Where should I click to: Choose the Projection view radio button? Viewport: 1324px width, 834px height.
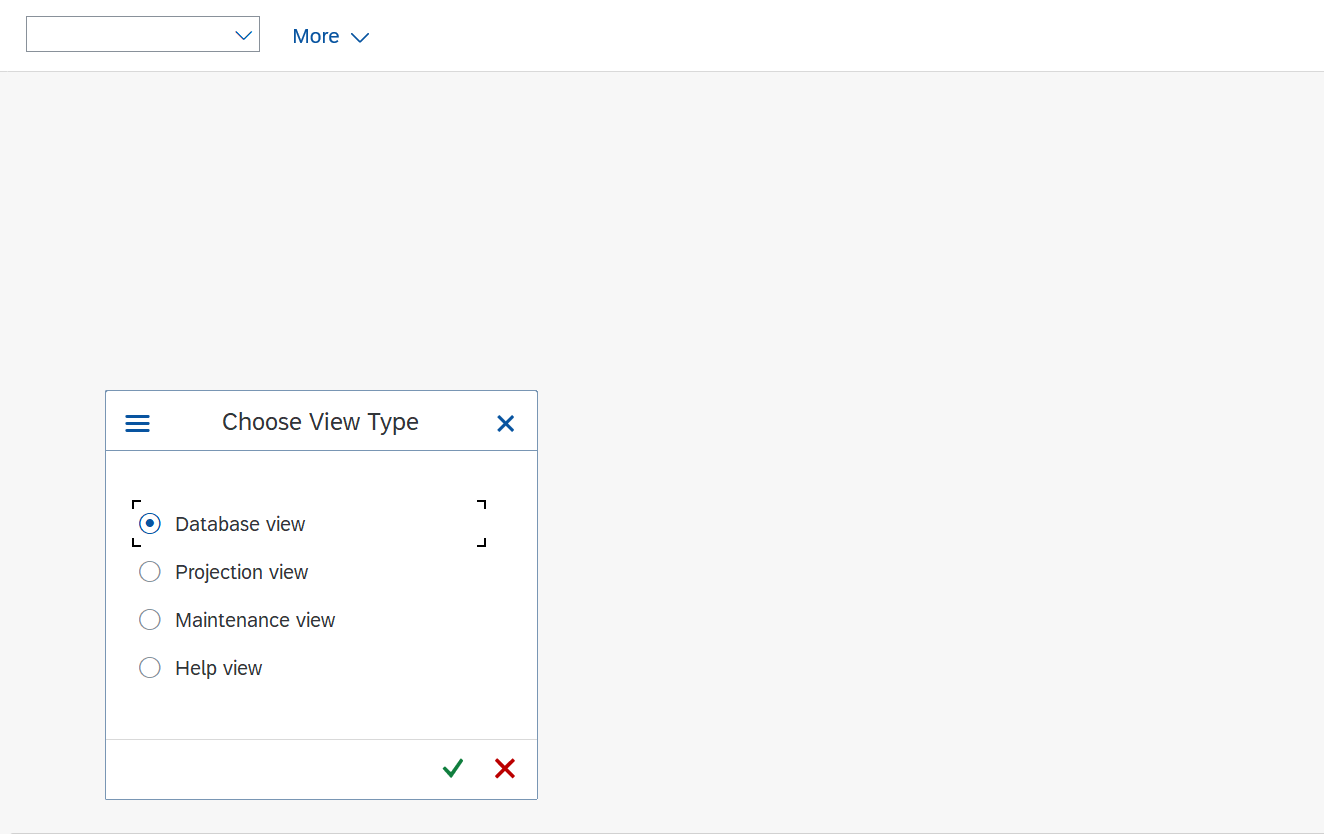click(x=150, y=572)
